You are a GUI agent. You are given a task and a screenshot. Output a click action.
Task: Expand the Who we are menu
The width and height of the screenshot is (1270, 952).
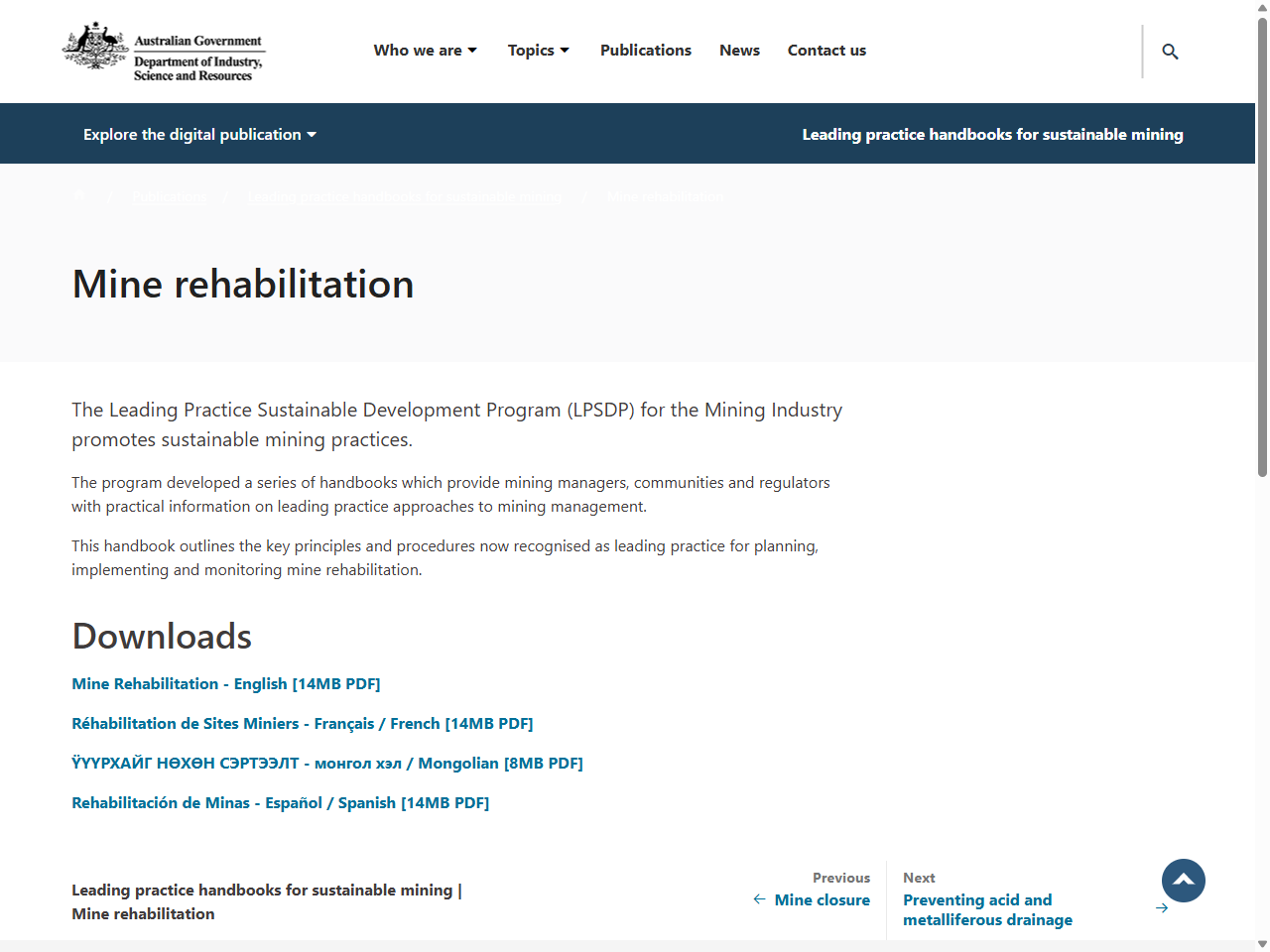[425, 51]
